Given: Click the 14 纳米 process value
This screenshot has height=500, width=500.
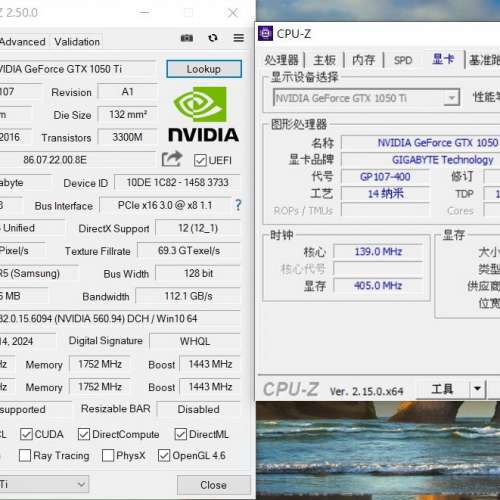Looking at the screenshot, I should point(385,193).
